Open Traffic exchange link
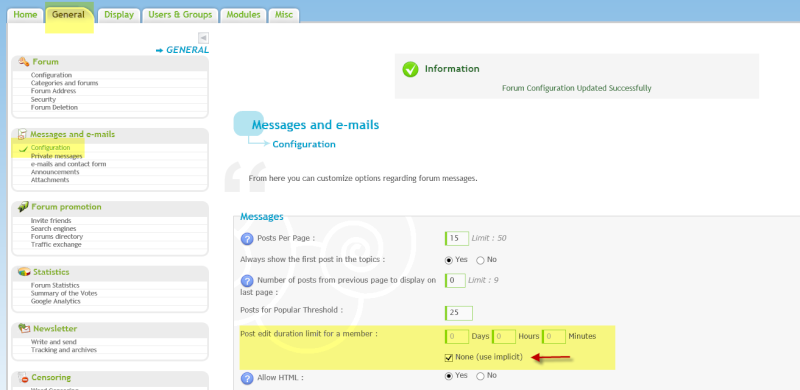The image size is (800, 390). pyautogui.click(x=56, y=245)
